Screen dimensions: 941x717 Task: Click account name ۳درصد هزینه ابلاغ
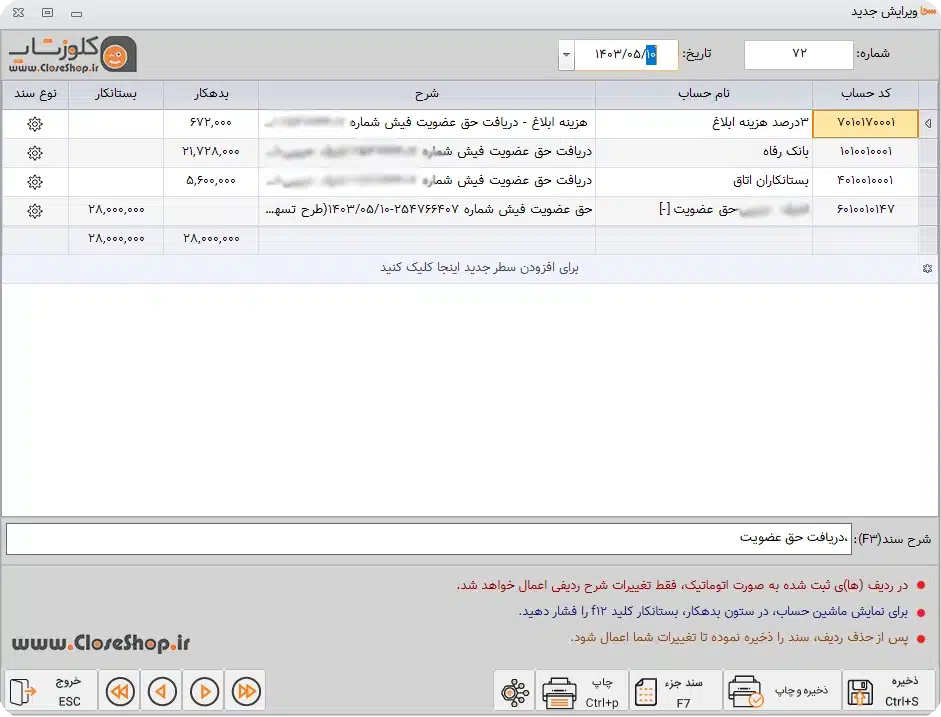pos(704,124)
